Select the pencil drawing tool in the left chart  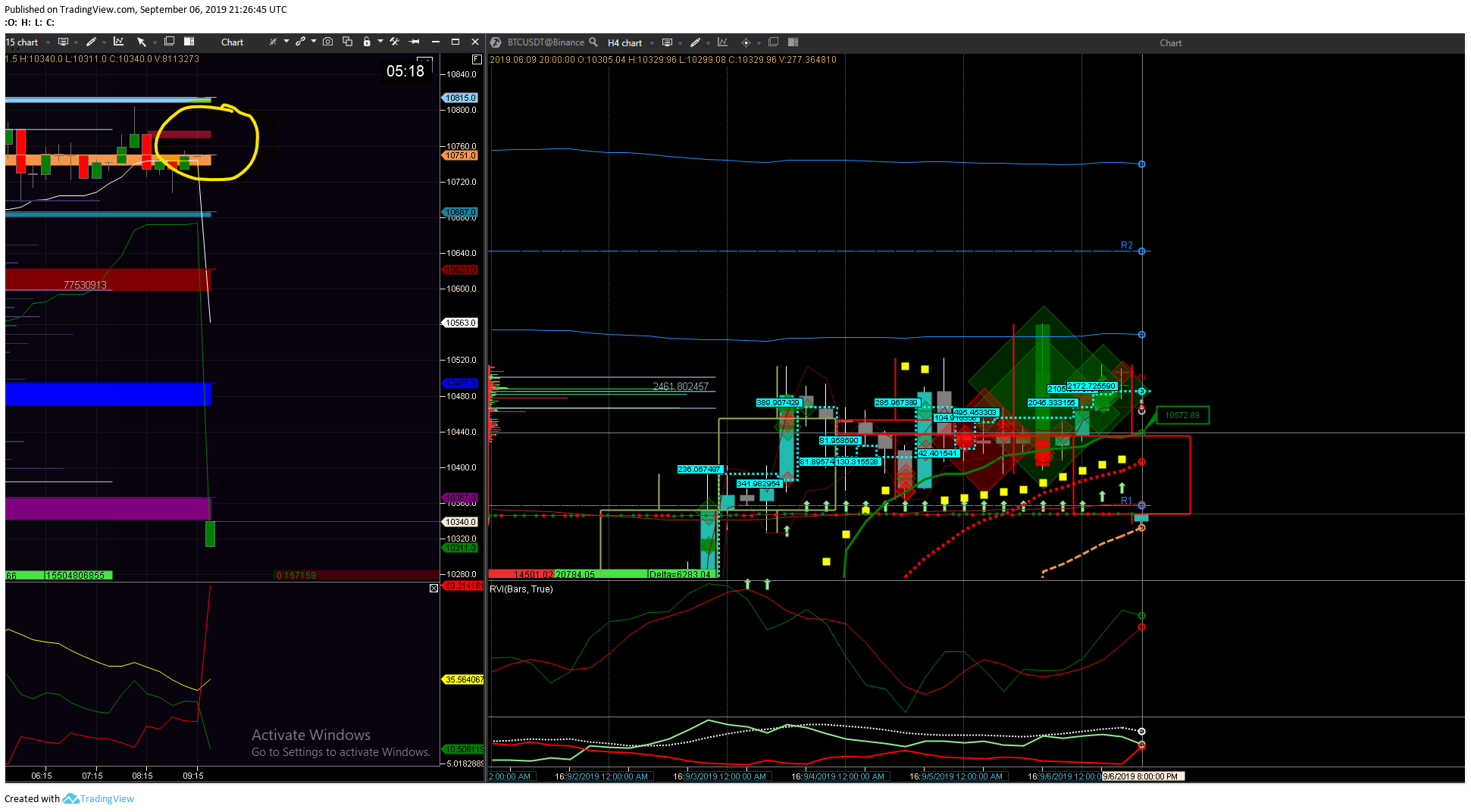91,42
